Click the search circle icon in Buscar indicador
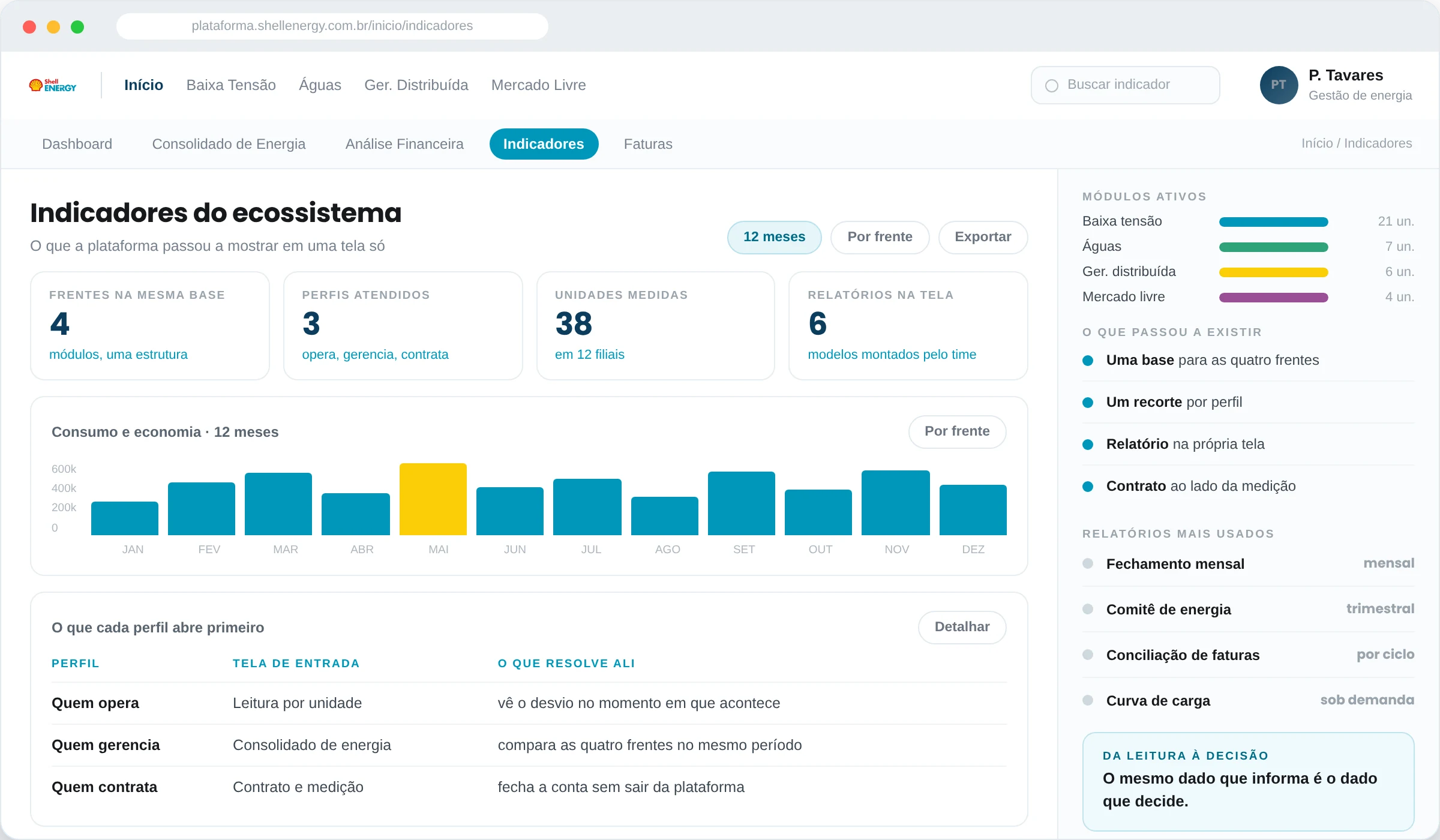 coord(1051,85)
